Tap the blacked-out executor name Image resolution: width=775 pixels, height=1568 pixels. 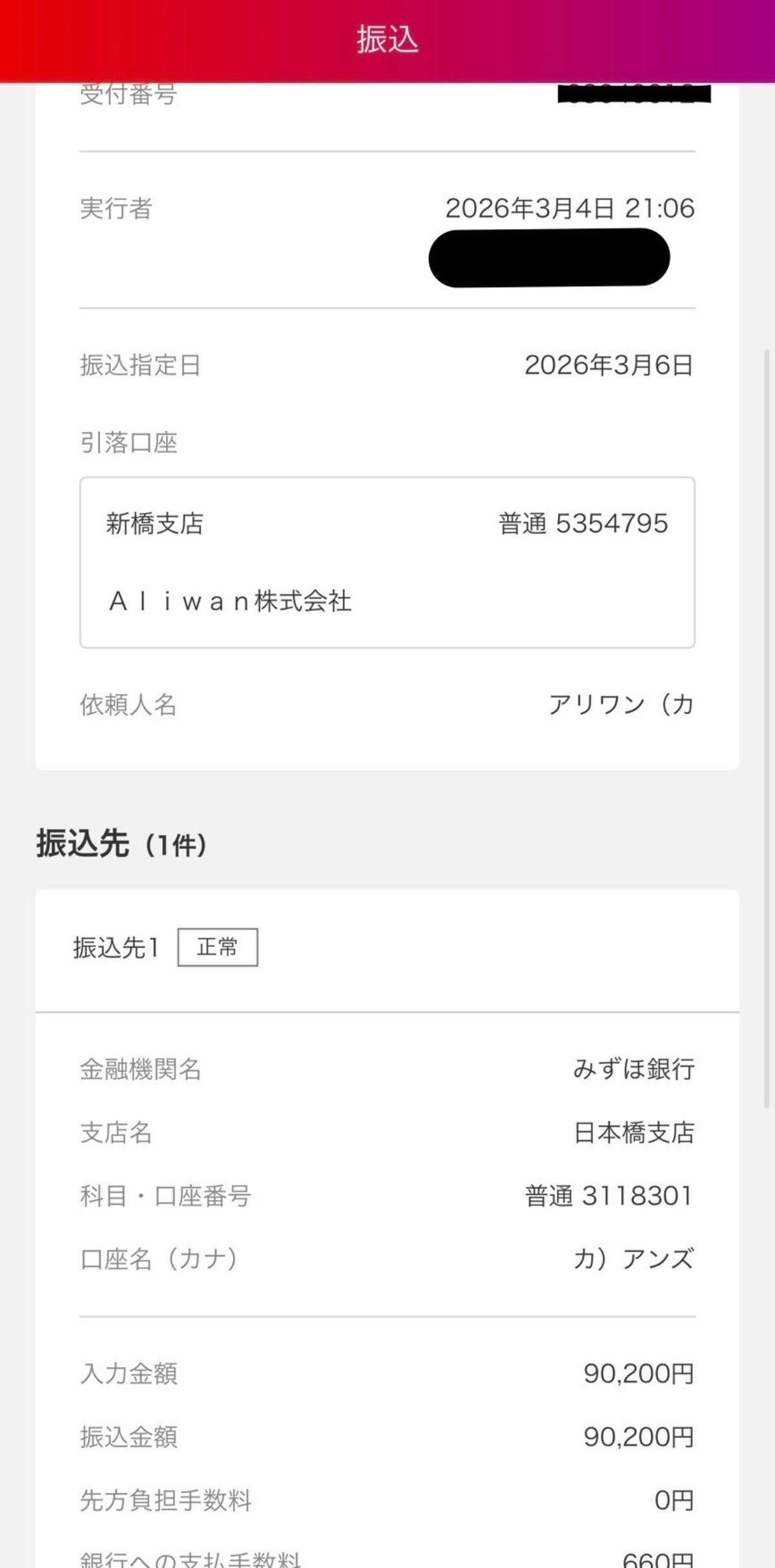pyautogui.click(x=549, y=257)
